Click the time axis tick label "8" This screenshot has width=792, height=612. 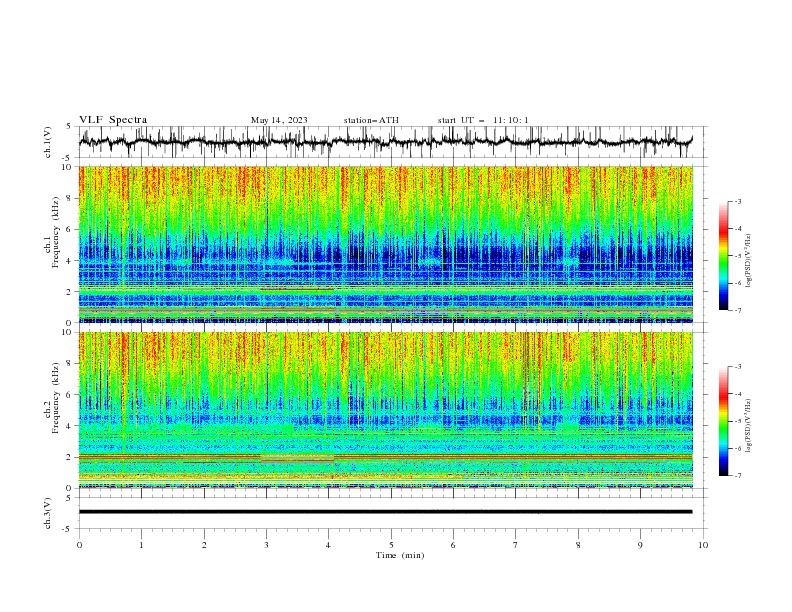pyautogui.click(x=578, y=545)
